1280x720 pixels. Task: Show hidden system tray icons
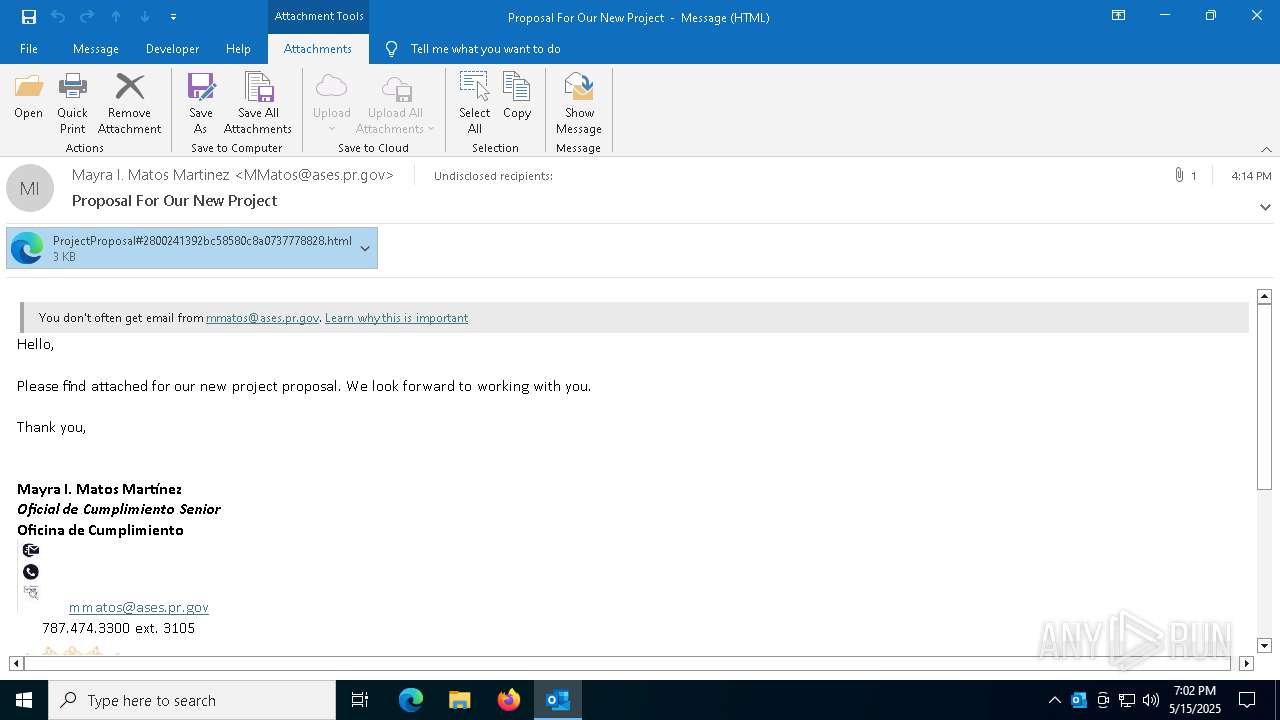(x=1054, y=700)
